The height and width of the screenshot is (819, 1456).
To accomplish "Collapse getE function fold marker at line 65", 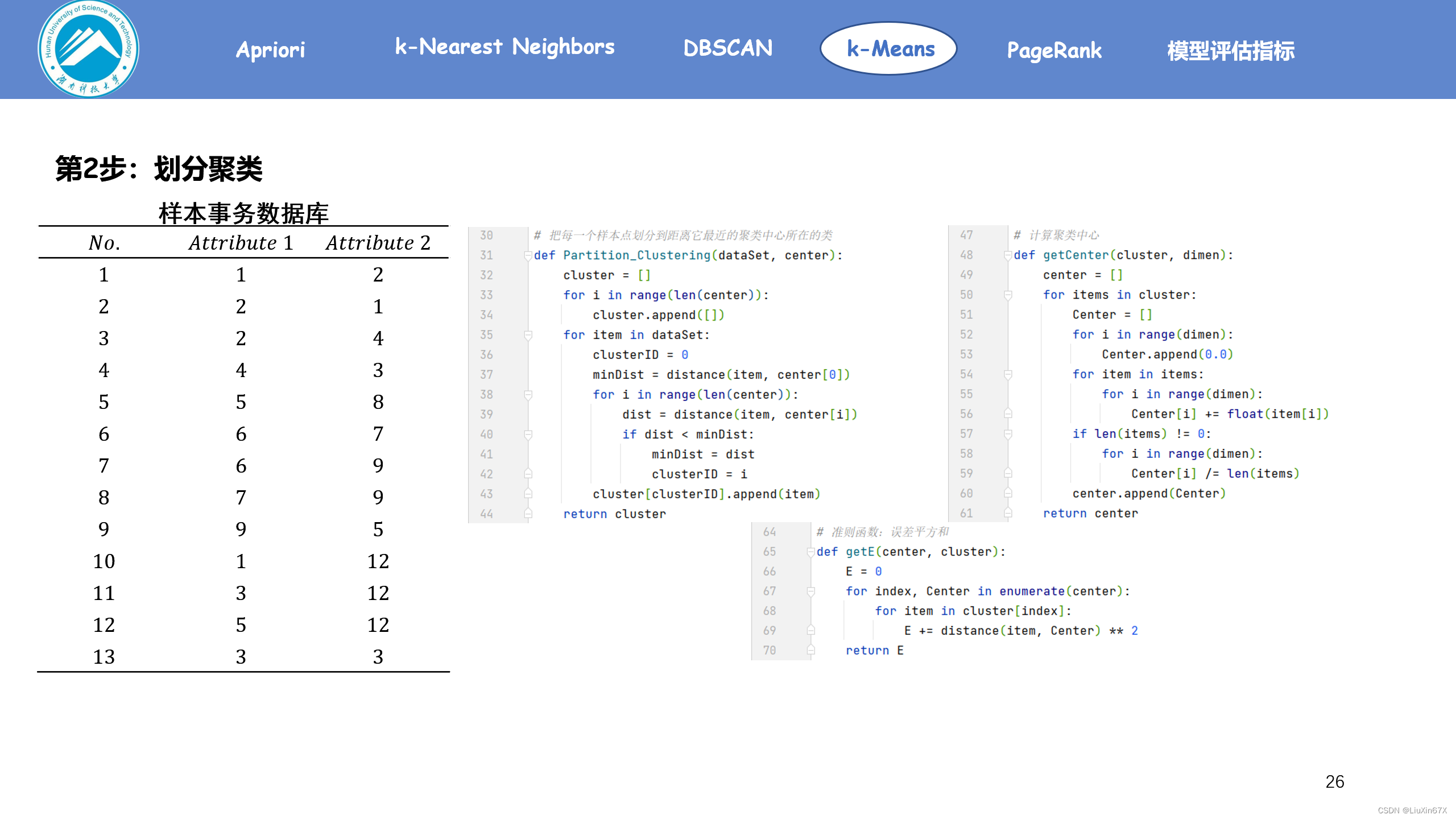I will [x=811, y=552].
